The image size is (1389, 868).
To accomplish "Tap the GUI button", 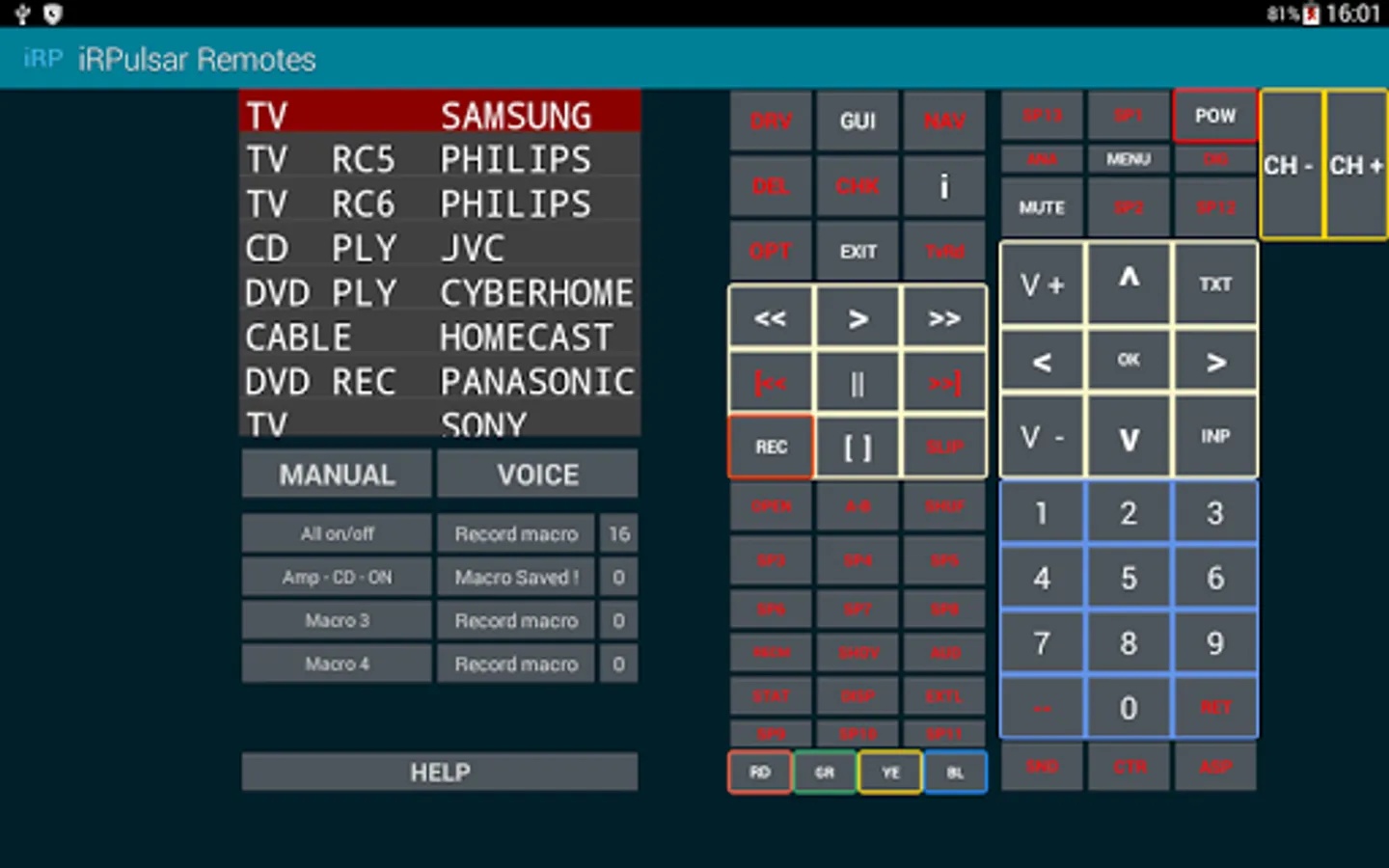I will (858, 121).
